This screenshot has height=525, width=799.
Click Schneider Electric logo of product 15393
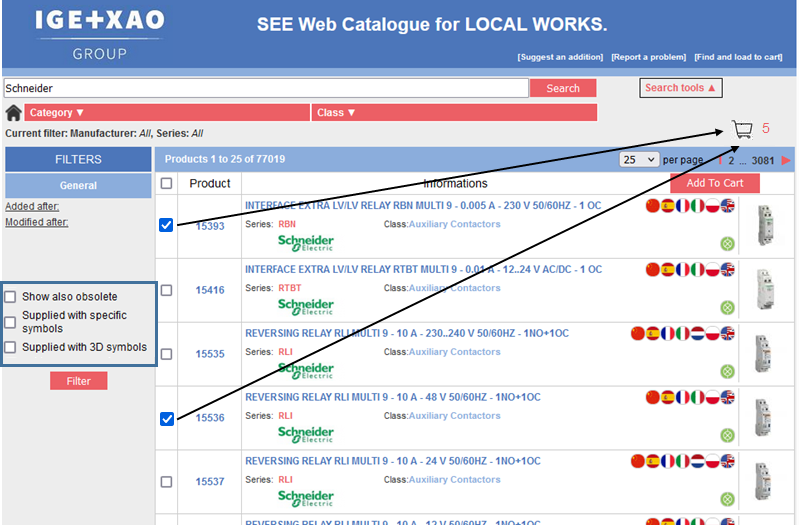[306, 243]
